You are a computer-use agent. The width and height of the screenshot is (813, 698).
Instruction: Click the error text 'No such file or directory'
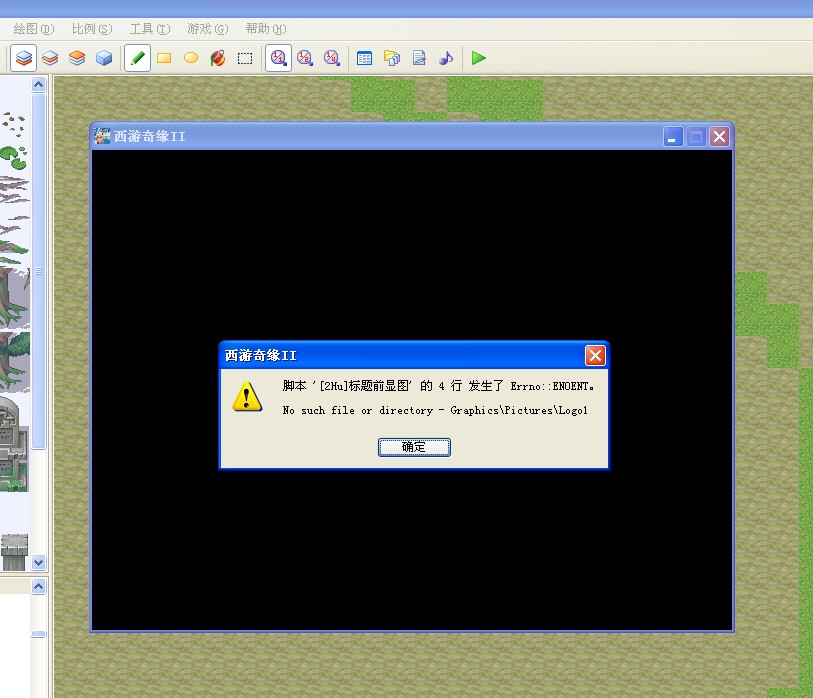tap(358, 411)
